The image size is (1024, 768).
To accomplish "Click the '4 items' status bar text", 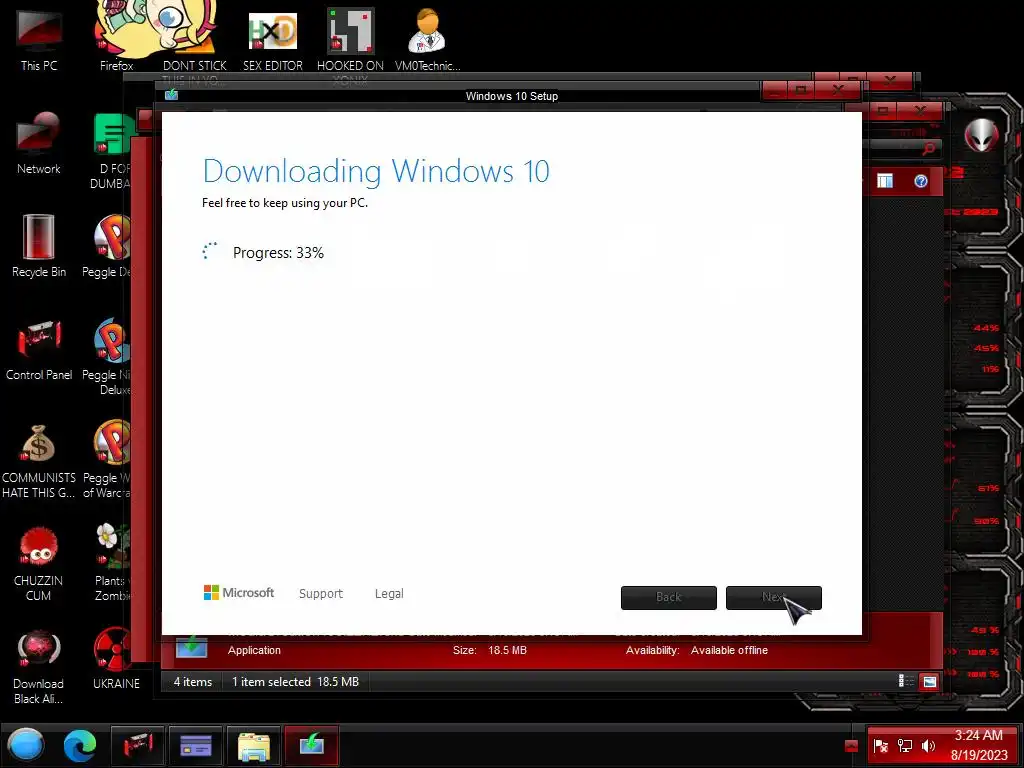I will tap(193, 681).
